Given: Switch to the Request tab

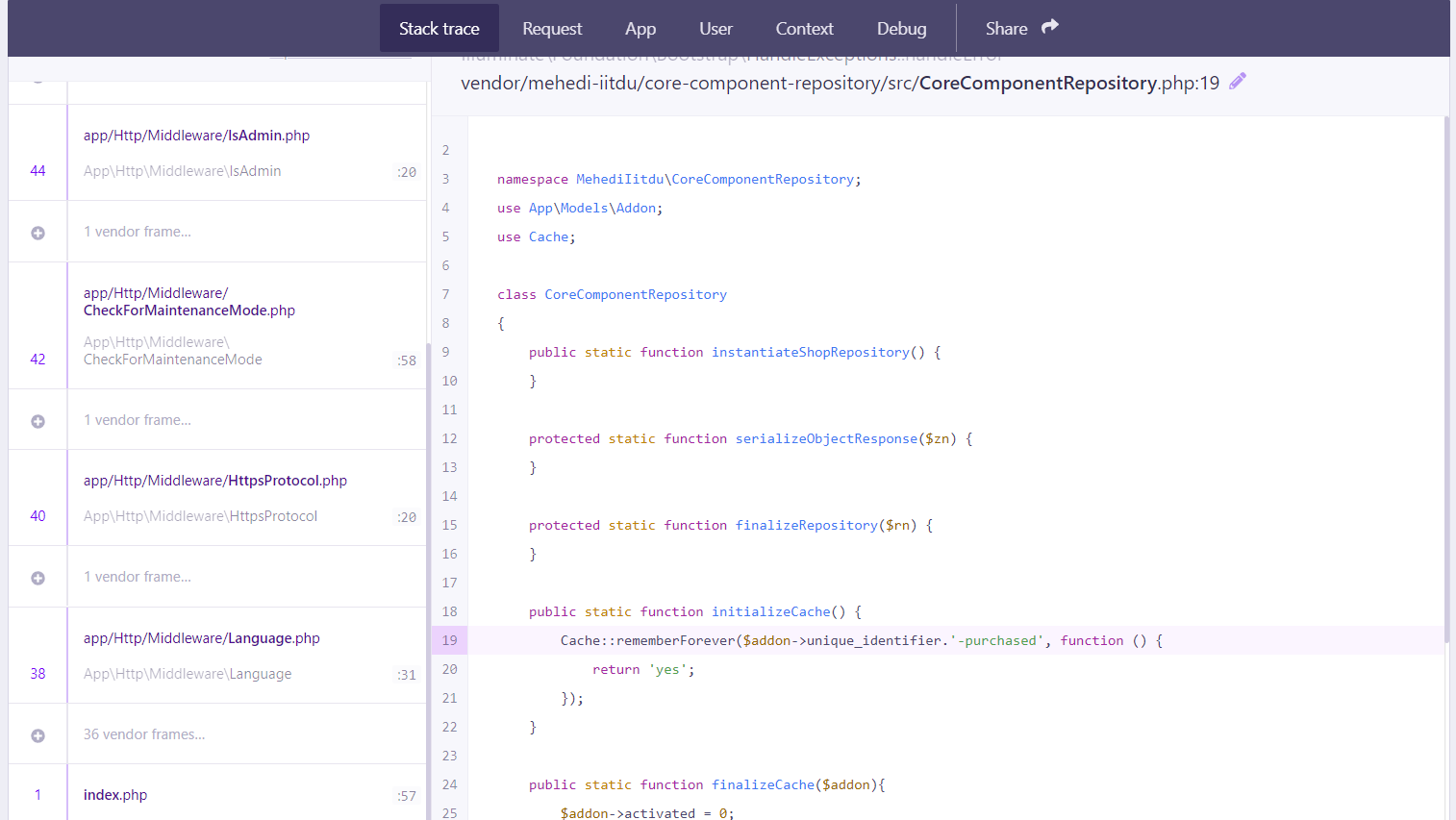Looking at the screenshot, I should point(552,28).
